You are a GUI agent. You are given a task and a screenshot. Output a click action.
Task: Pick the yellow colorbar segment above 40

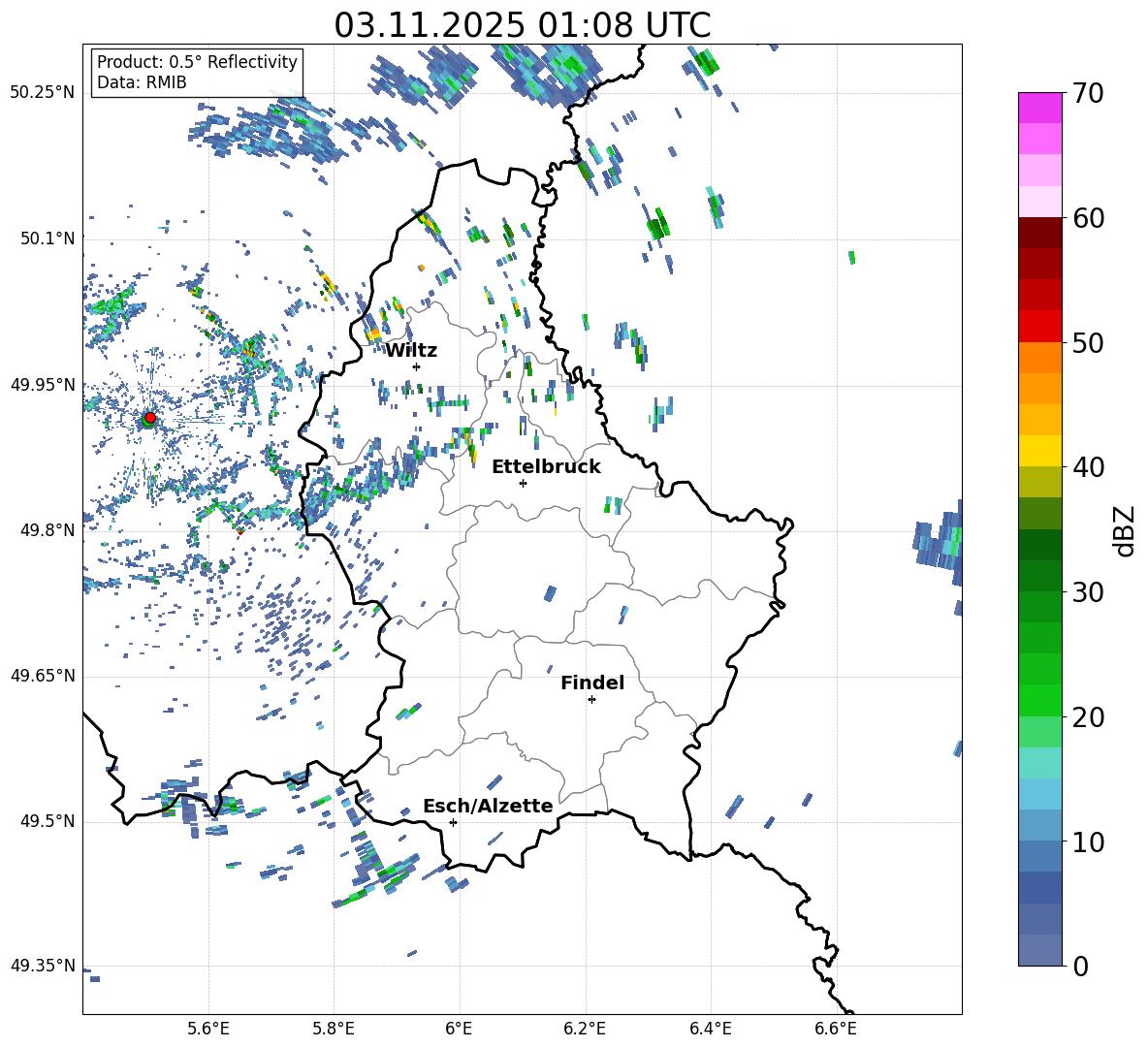tap(1039, 451)
